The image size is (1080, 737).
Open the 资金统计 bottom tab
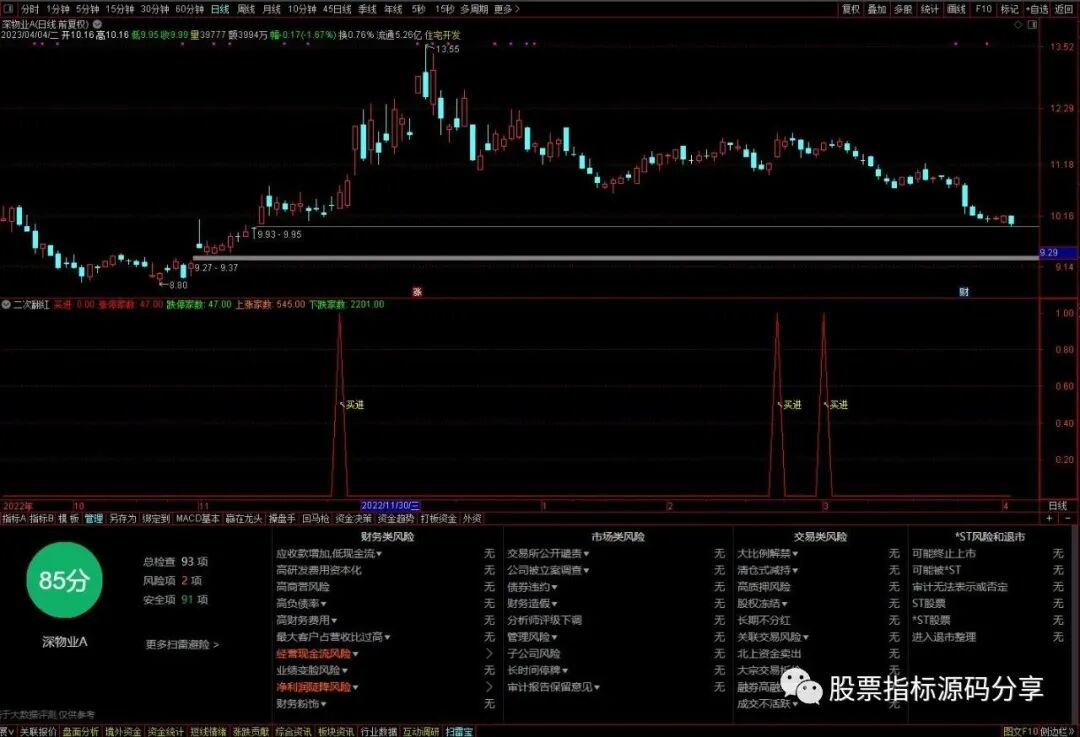pos(166,731)
